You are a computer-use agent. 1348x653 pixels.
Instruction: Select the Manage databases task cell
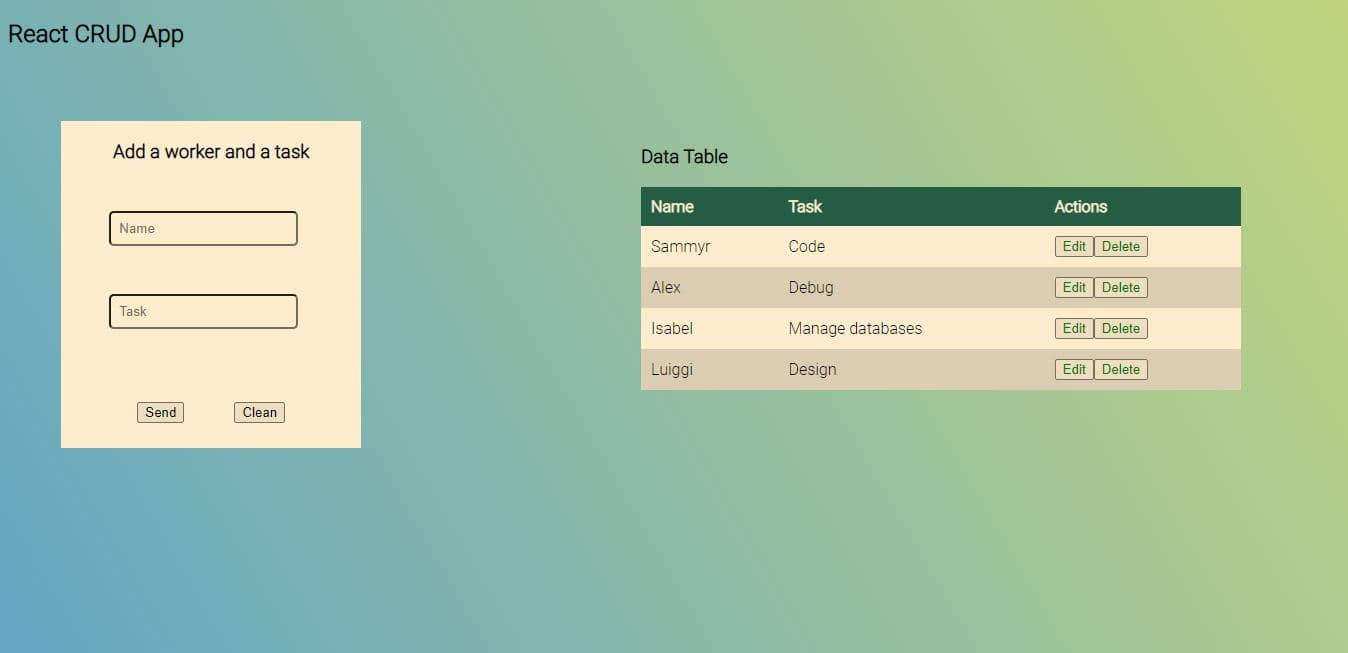pyautogui.click(x=855, y=329)
